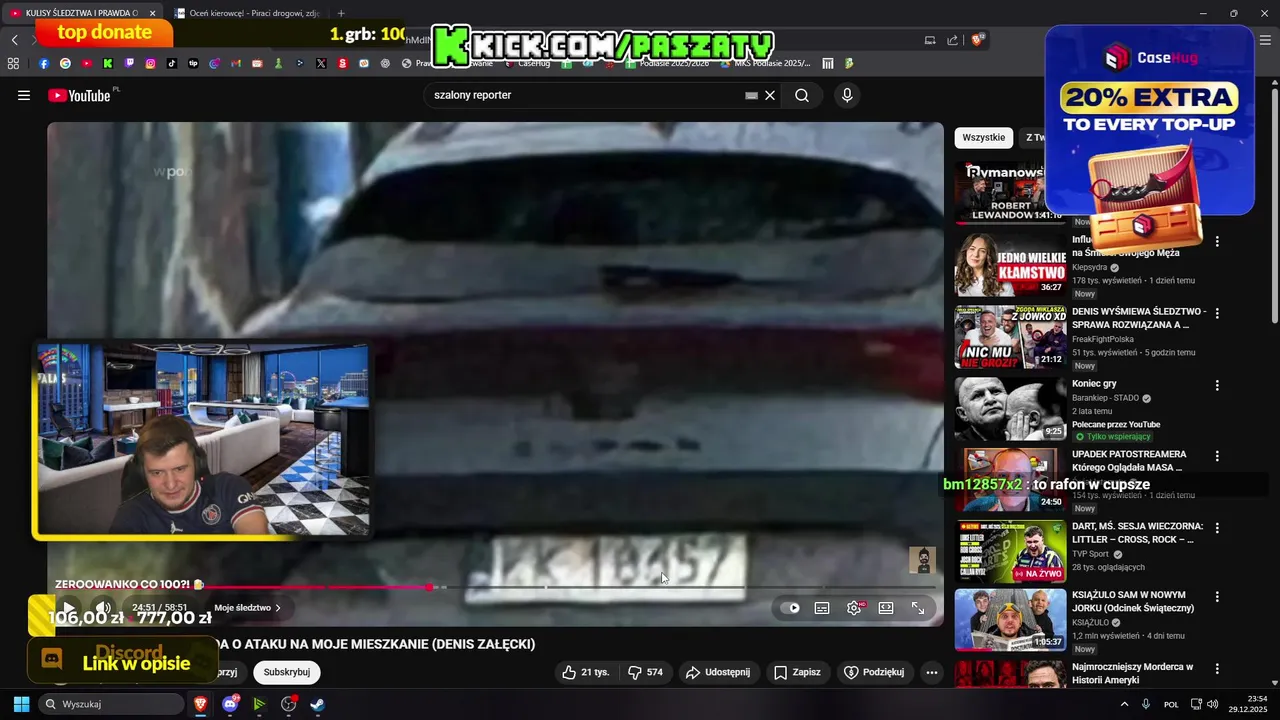Toggle autoplay switch in the player
This screenshot has width=1280, height=720.
(792, 608)
